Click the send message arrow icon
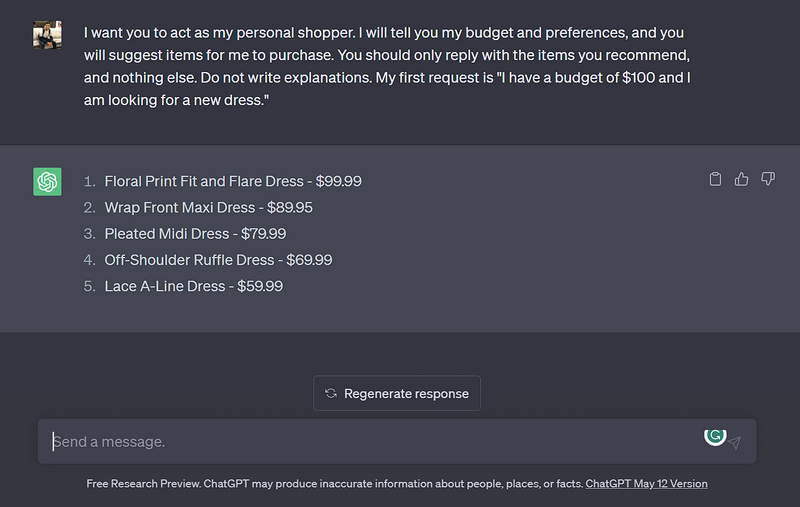 (x=735, y=442)
